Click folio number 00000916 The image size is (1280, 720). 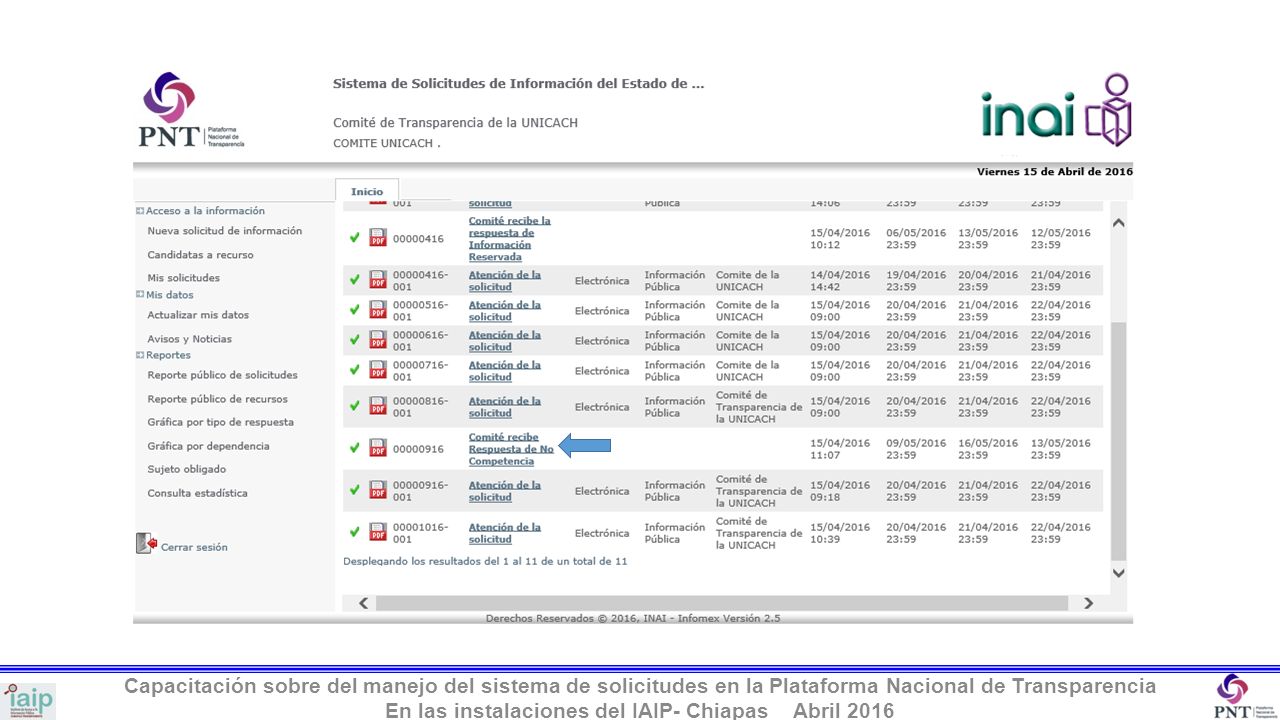tap(418, 449)
